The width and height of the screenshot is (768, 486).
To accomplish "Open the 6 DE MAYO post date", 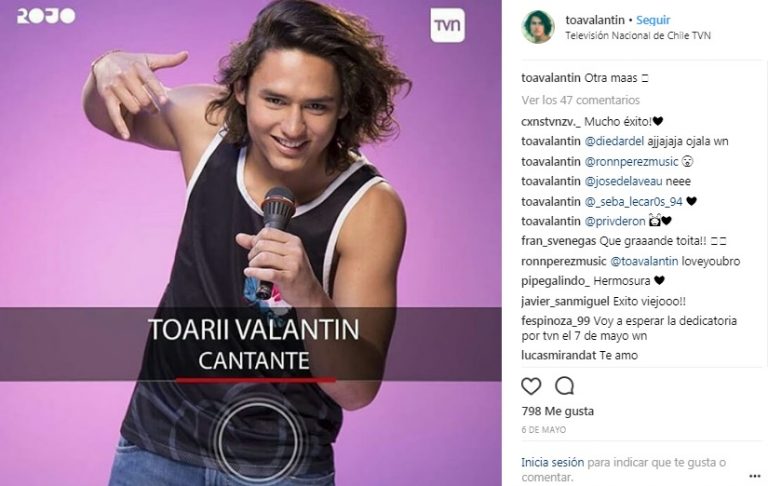I will click(x=543, y=430).
